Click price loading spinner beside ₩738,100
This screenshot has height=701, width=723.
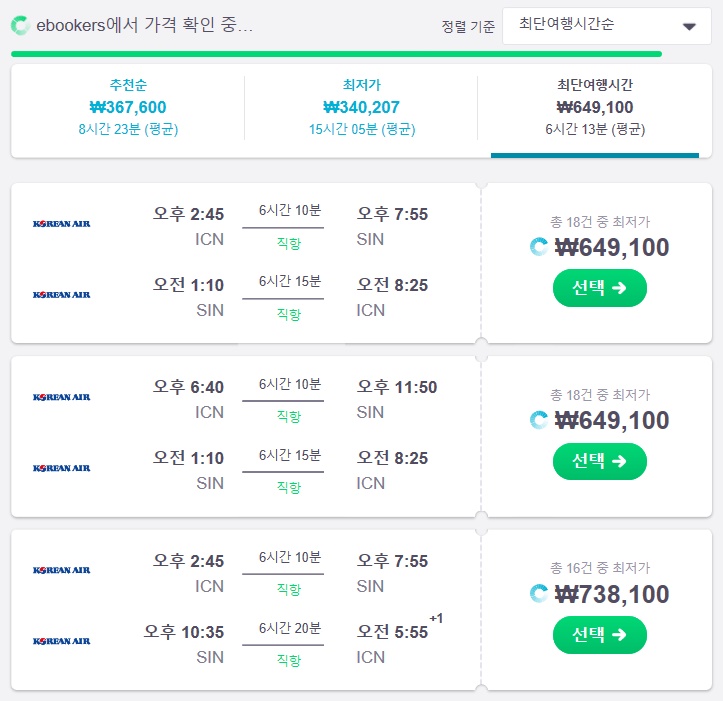pos(539,594)
